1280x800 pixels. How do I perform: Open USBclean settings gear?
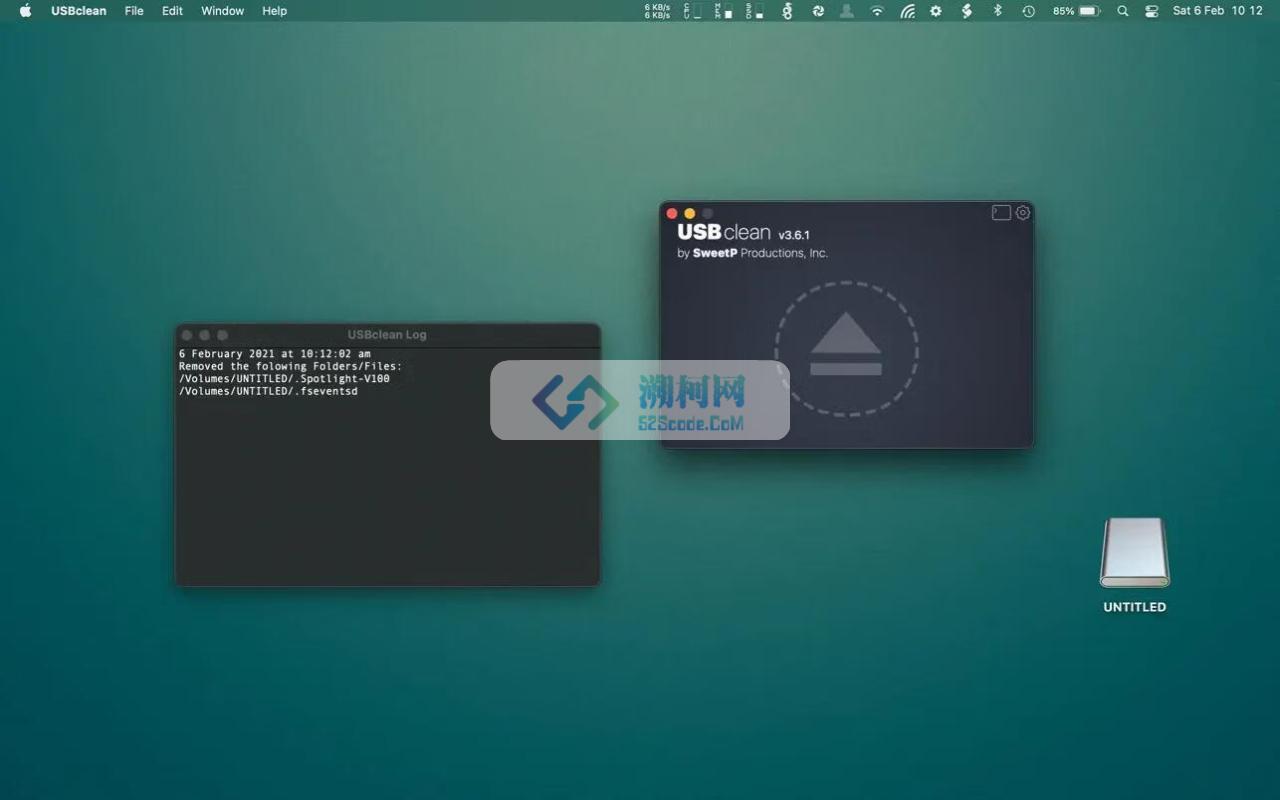(1023, 213)
